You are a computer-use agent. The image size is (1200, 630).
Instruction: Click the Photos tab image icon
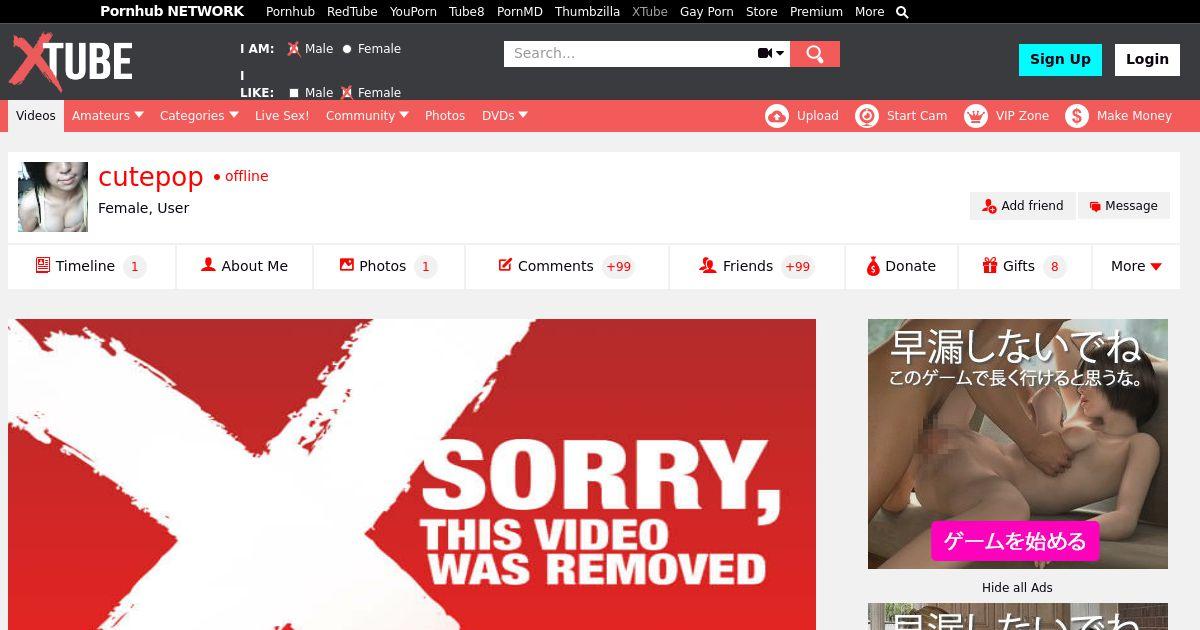tap(346, 265)
